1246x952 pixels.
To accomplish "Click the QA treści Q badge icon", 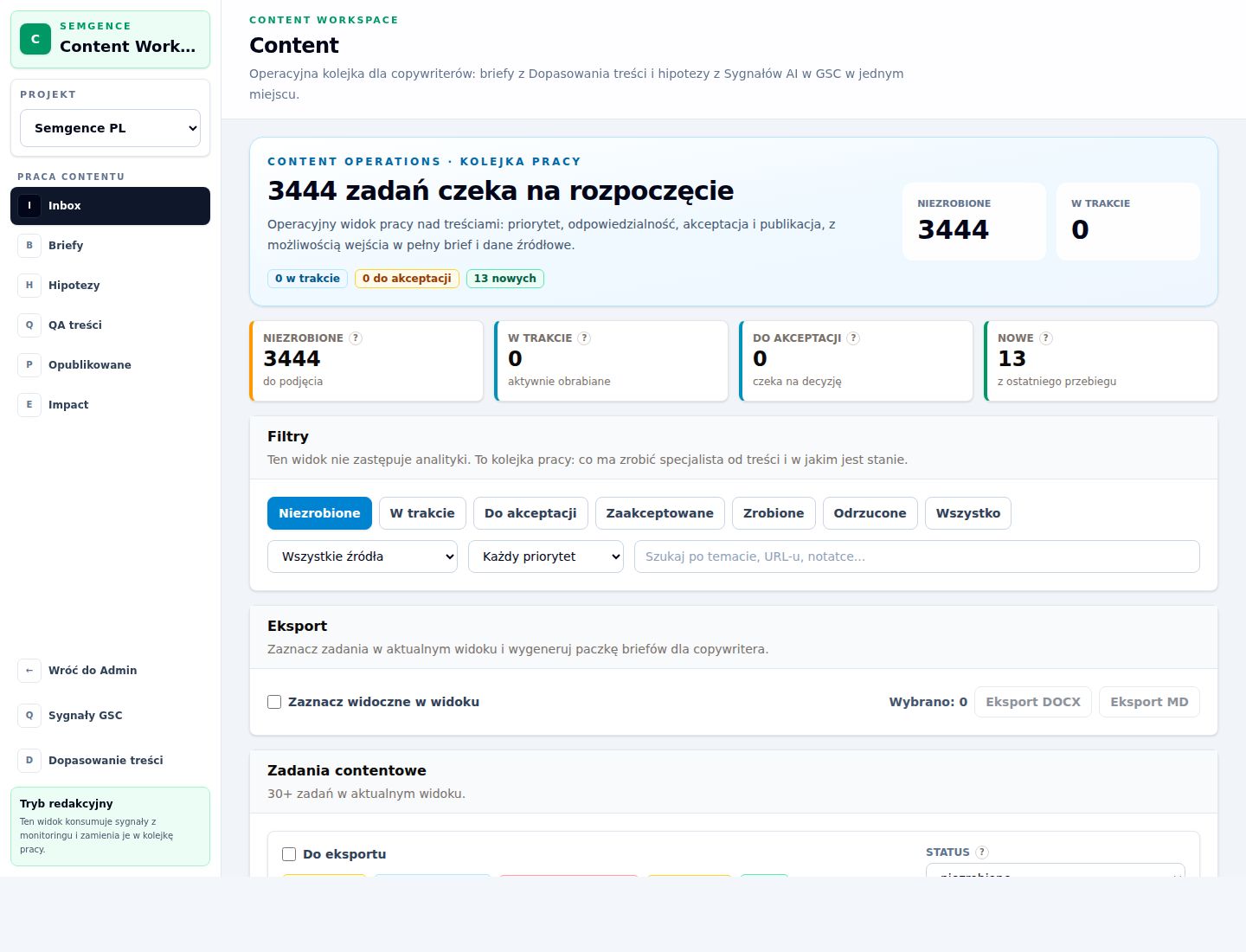I will [29, 325].
